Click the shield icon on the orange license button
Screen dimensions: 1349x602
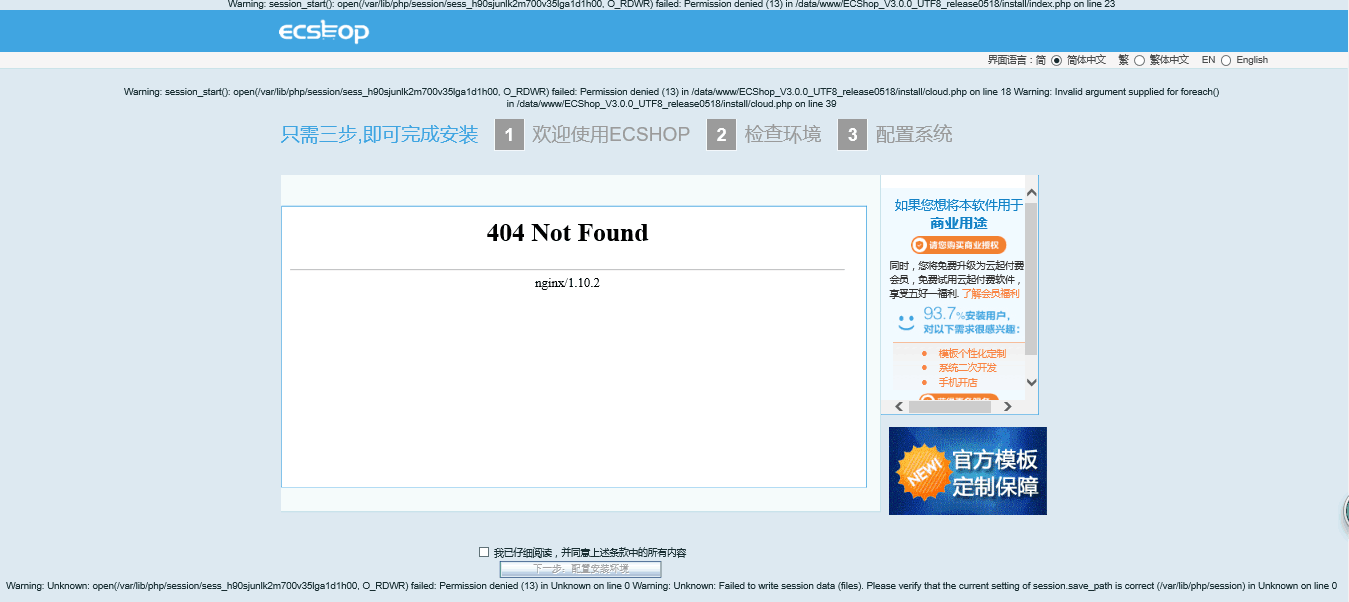(x=919, y=245)
